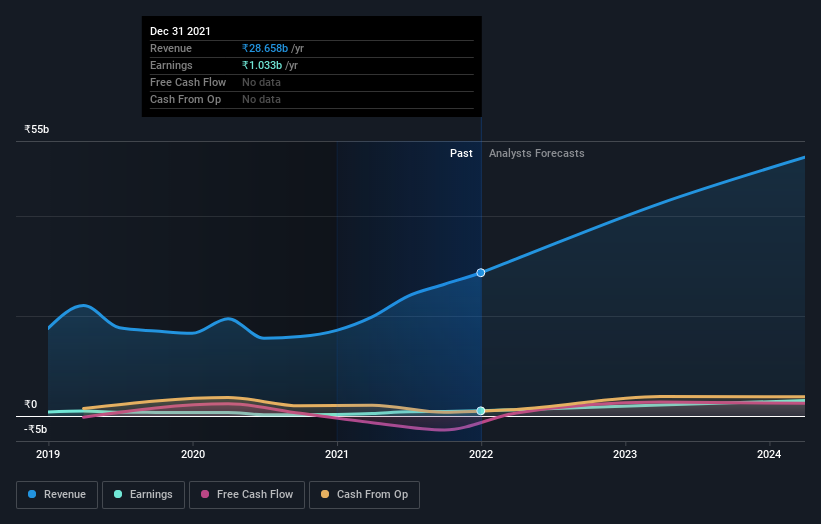
Task: Click the pink Free Cash Flow legend dot
Action: pyautogui.click(x=205, y=494)
